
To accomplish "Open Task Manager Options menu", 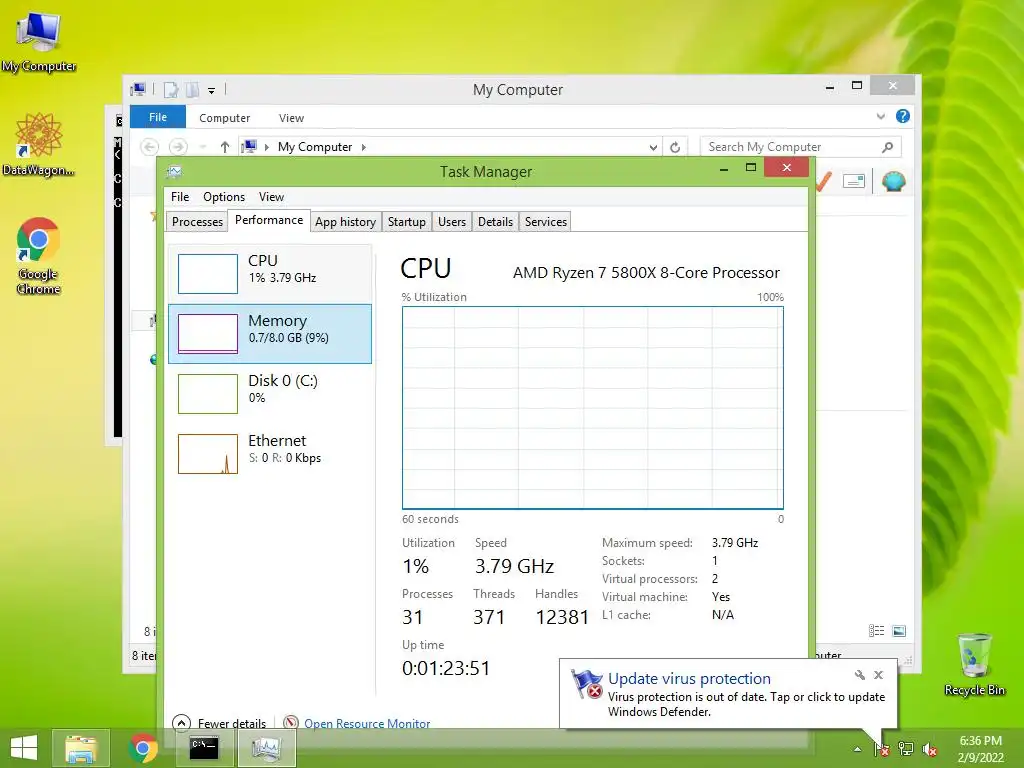I will (x=223, y=197).
